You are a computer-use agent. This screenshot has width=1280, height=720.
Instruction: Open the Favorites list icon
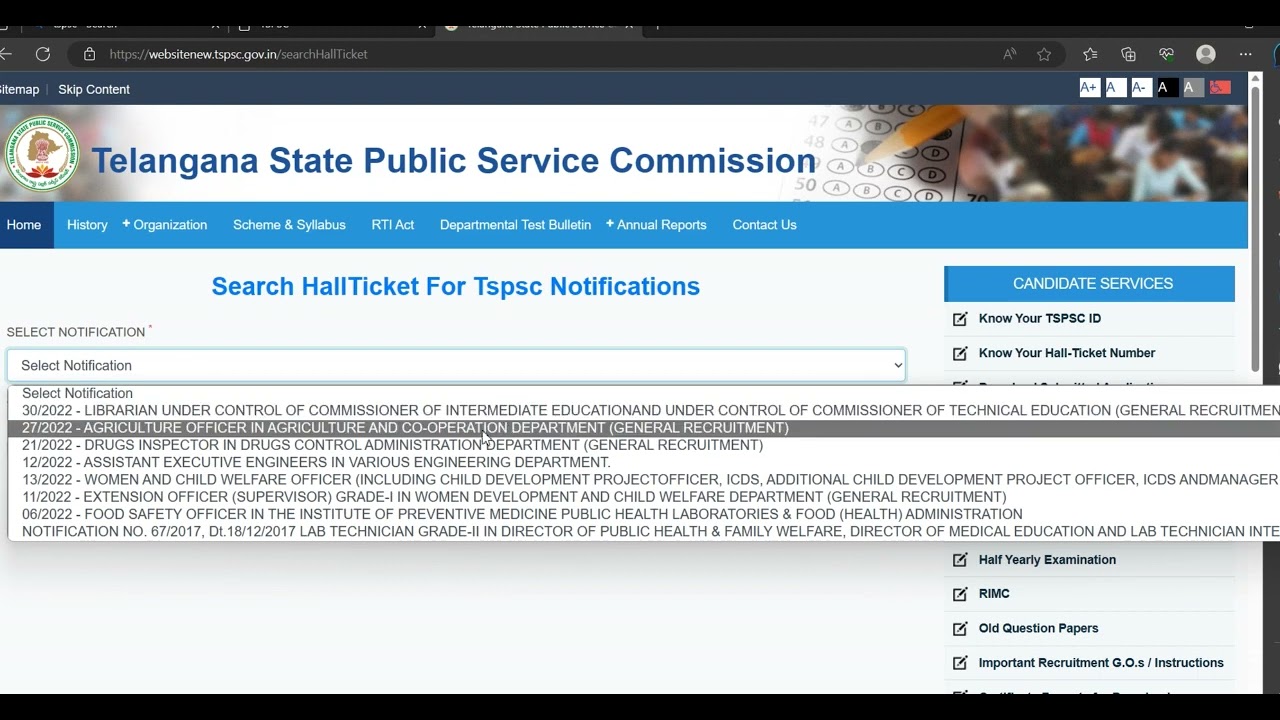point(1090,54)
